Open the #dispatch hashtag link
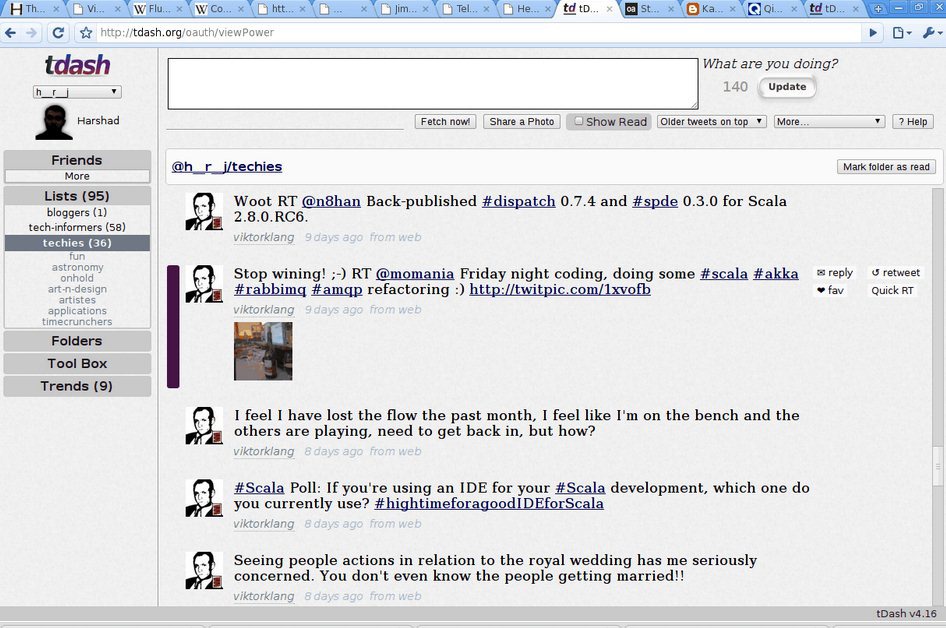Image resolution: width=946 pixels, height=628 pixels. pos(518,201)
